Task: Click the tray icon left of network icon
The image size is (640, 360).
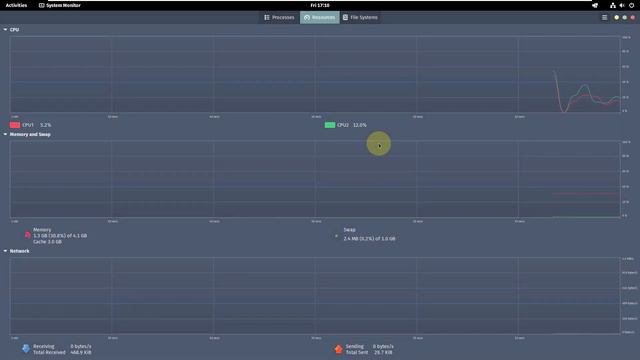Action: point(595,5)
